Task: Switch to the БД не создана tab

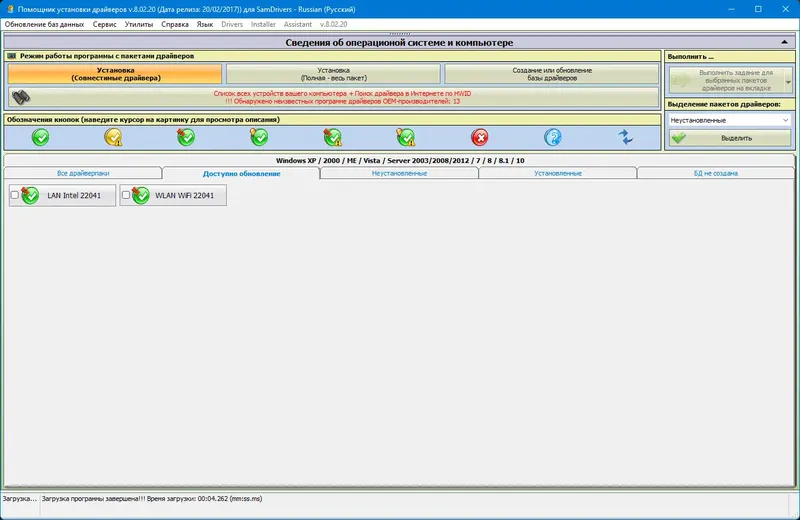Action: (x=716, y=173)
